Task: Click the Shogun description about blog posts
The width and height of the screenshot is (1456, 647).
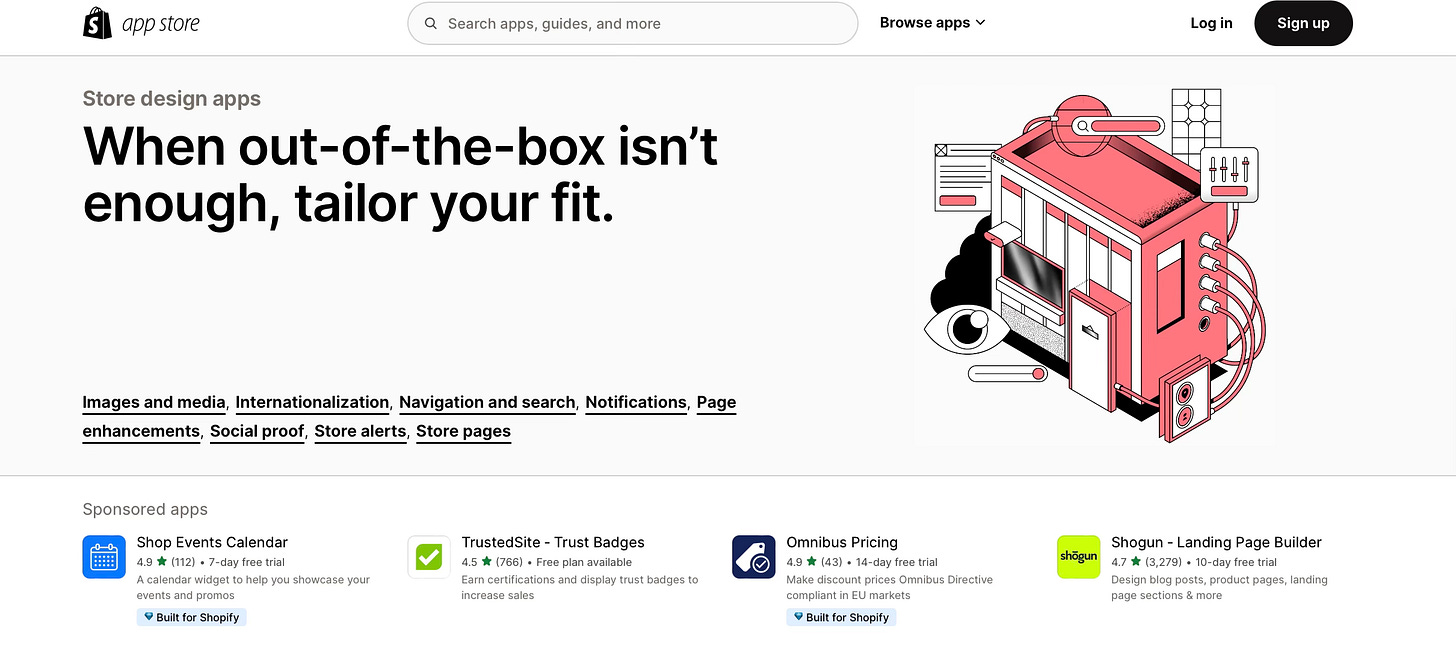Action: pyautogui.click(x=1219, y=587)
